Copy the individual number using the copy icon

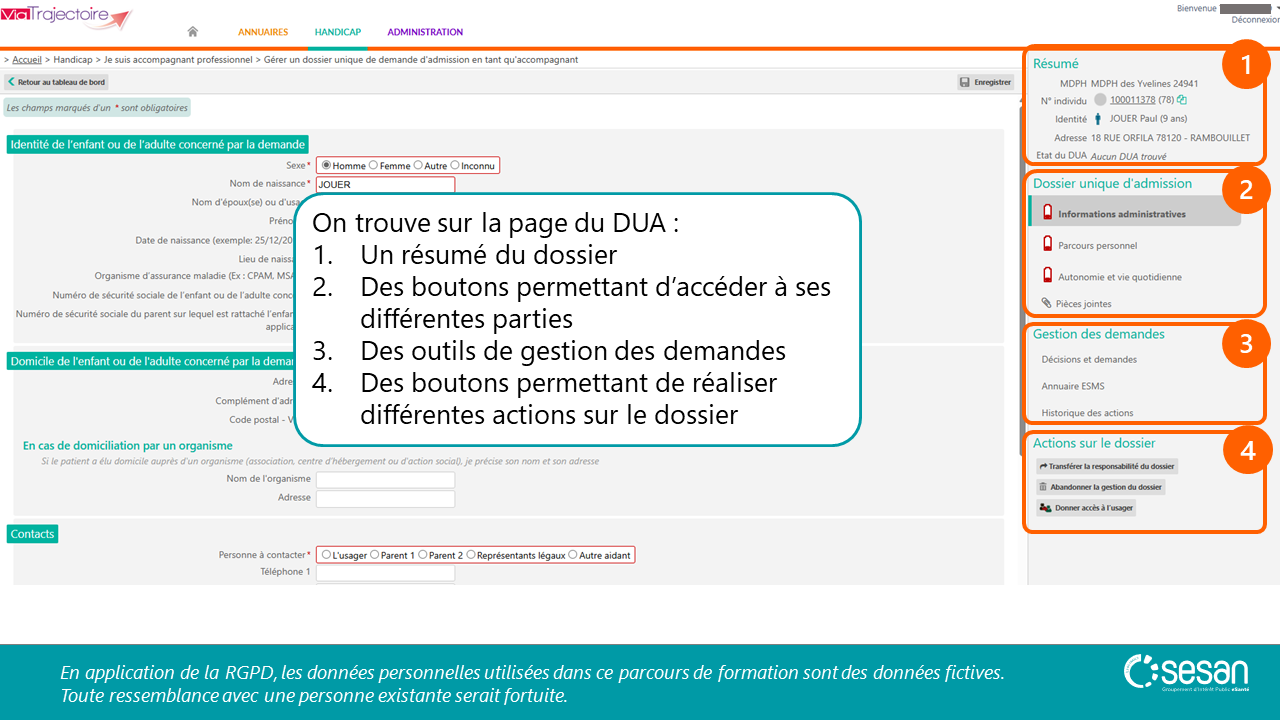(x=1182, y=100)
